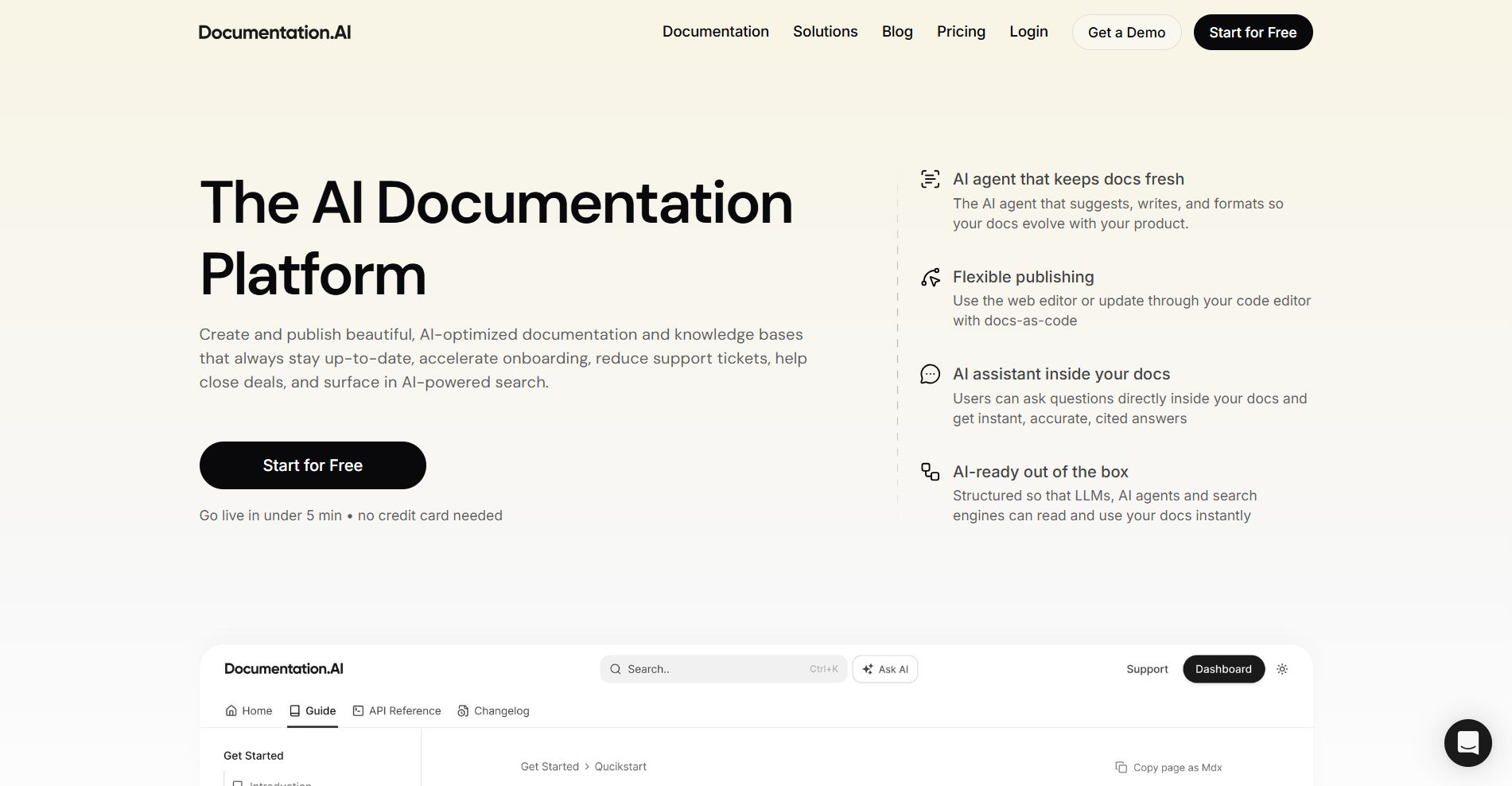Click the Documentation.AI logo in header
The width and height of the screenshot is (1512, 786).
274,33
